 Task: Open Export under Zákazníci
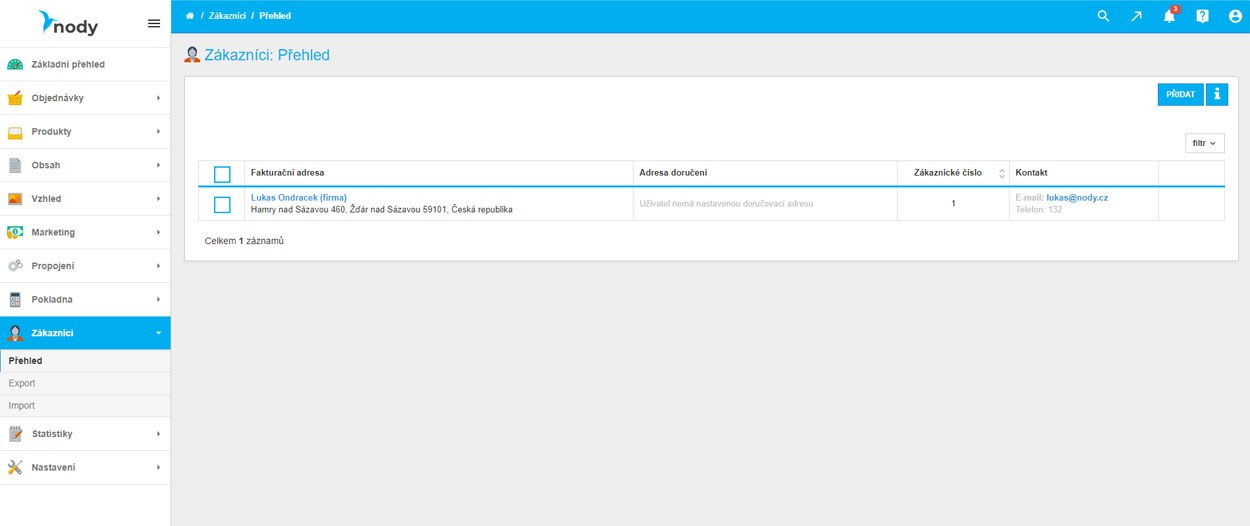coord(22,383)
